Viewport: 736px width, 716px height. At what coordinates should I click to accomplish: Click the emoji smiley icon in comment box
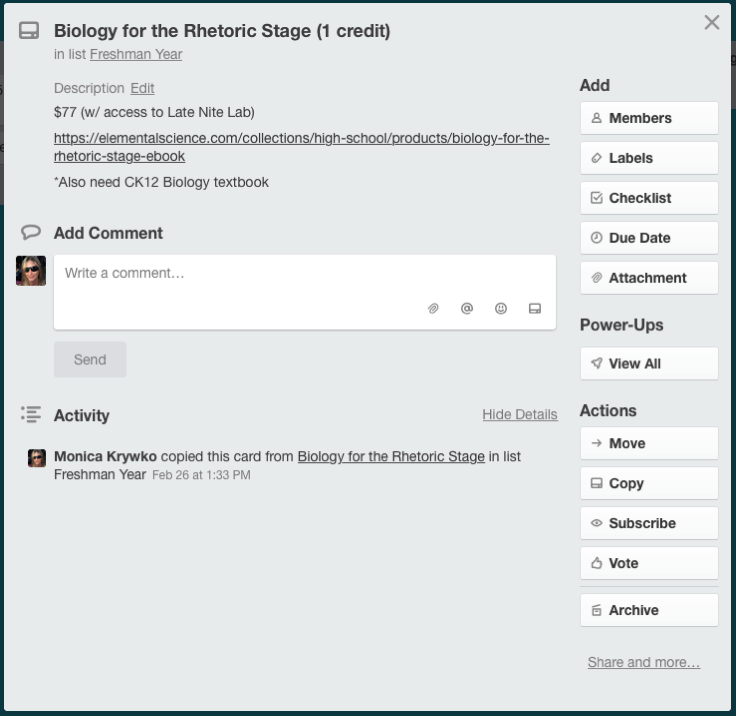tap(501, 309)
